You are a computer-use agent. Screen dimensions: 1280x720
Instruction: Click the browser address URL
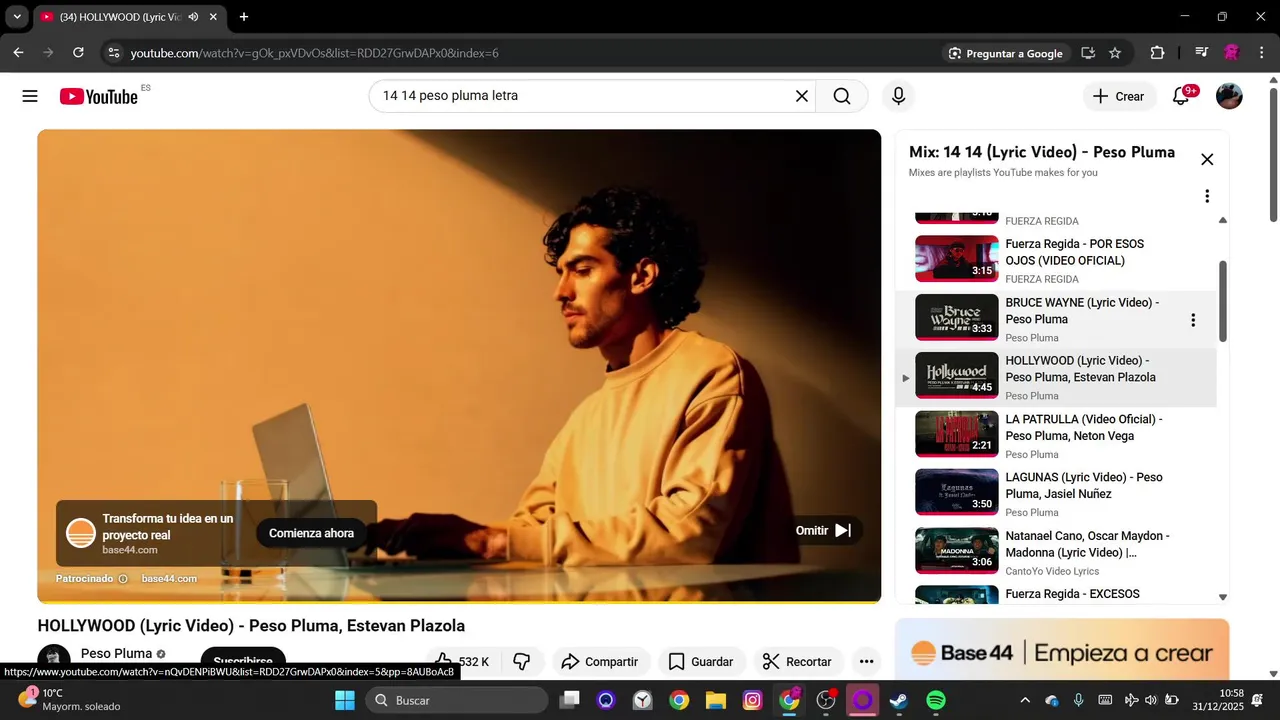[314, 53]
